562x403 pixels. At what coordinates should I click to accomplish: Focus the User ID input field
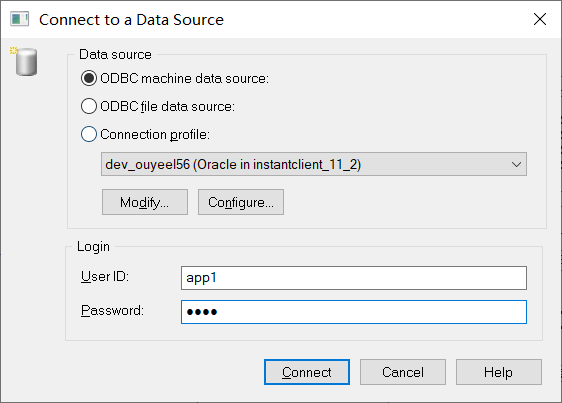[x=354, y=278]
